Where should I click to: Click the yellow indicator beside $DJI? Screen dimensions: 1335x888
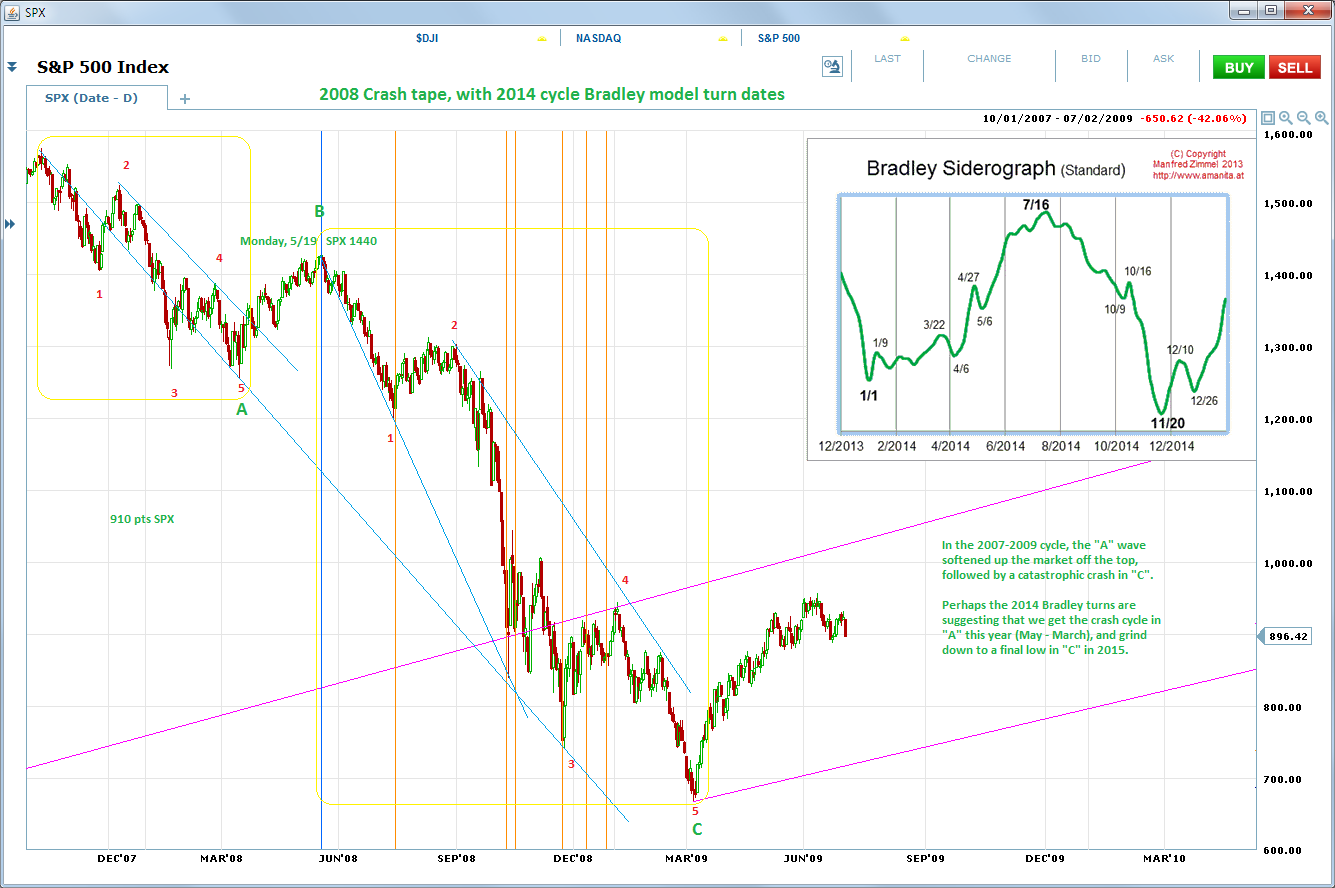[x=542, y=38]
